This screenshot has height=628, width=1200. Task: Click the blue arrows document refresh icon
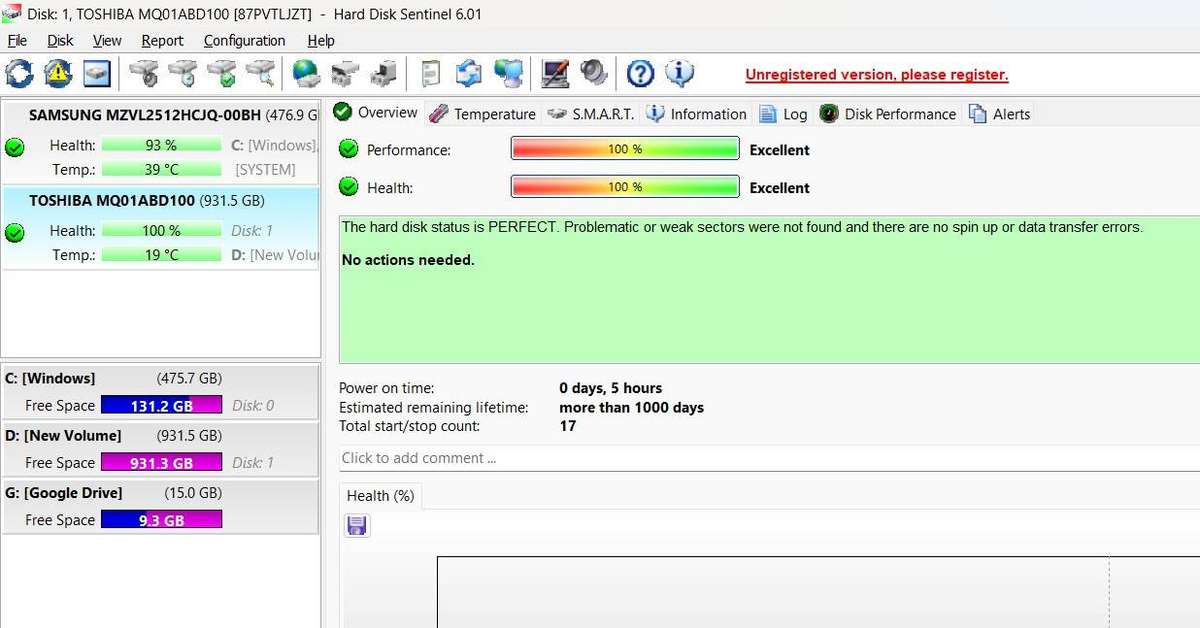tap(469, 73)
